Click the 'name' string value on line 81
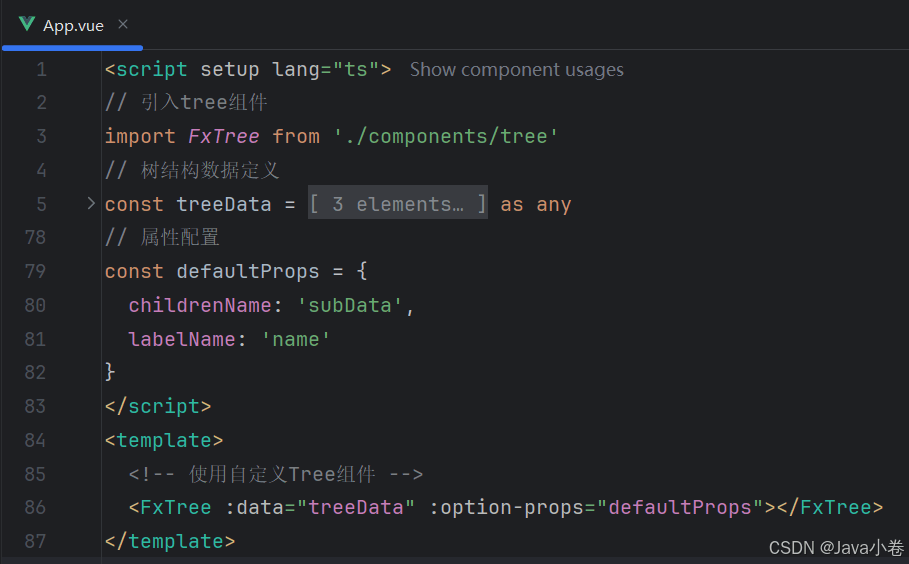The height and width of the screenshot is (564, 909). 296,339
